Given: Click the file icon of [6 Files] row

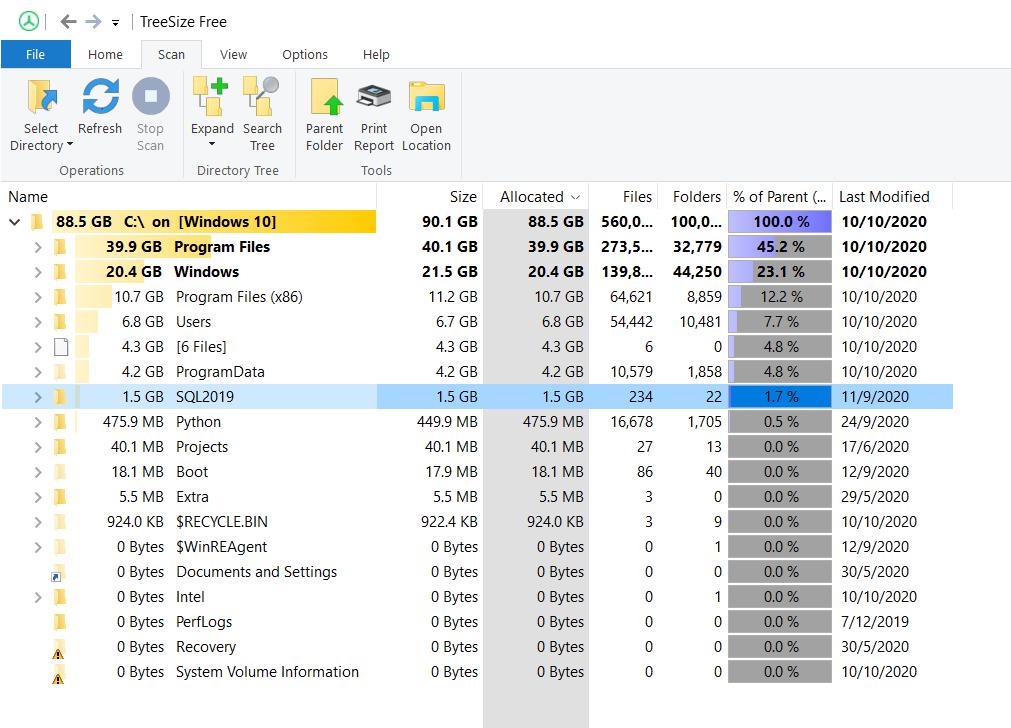Looking at the screenshot, I should pos(61,347).
